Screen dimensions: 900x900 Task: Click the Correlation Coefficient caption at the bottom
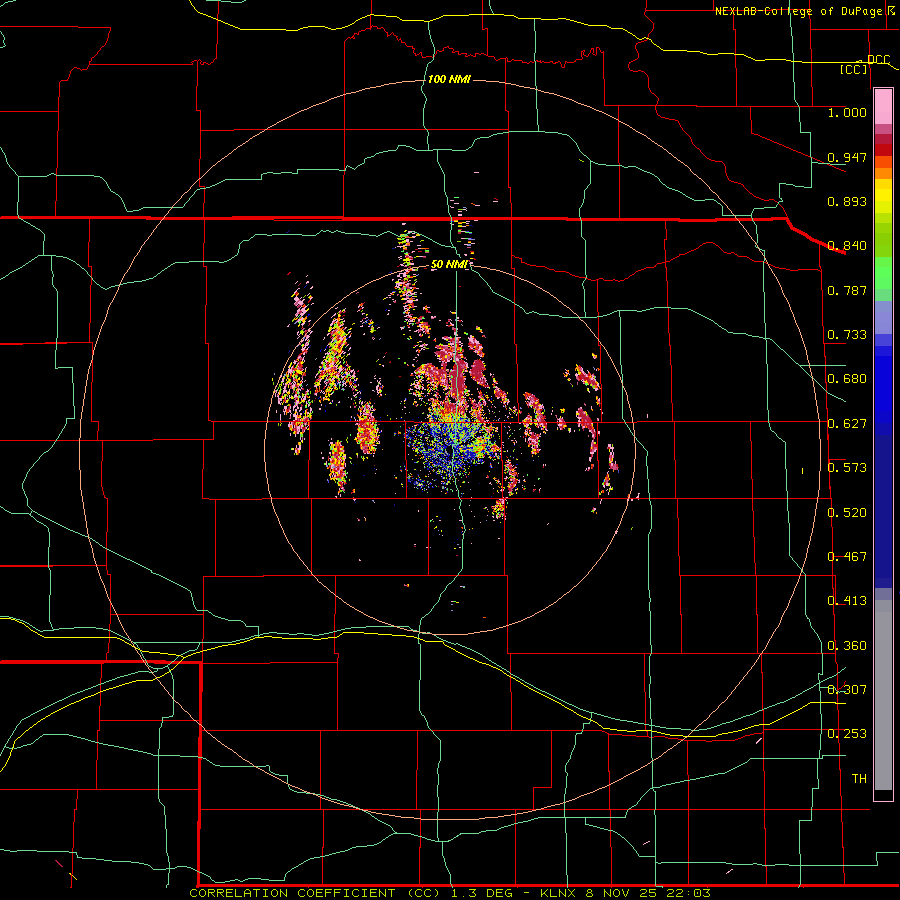click(x=450, y=893)
